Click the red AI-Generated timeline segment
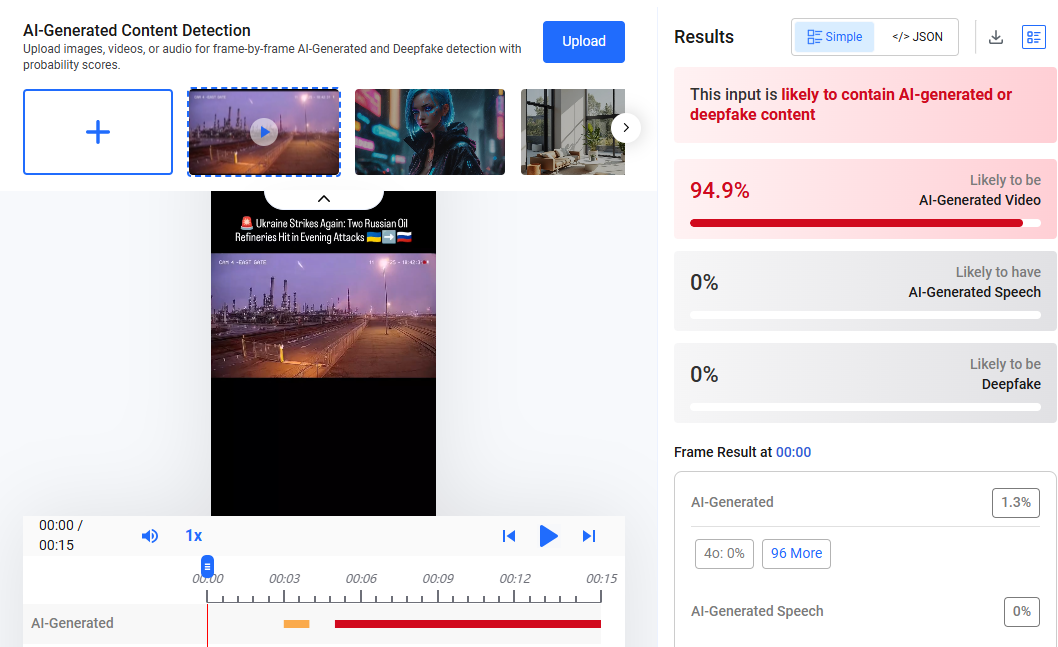 pos(468,624)
